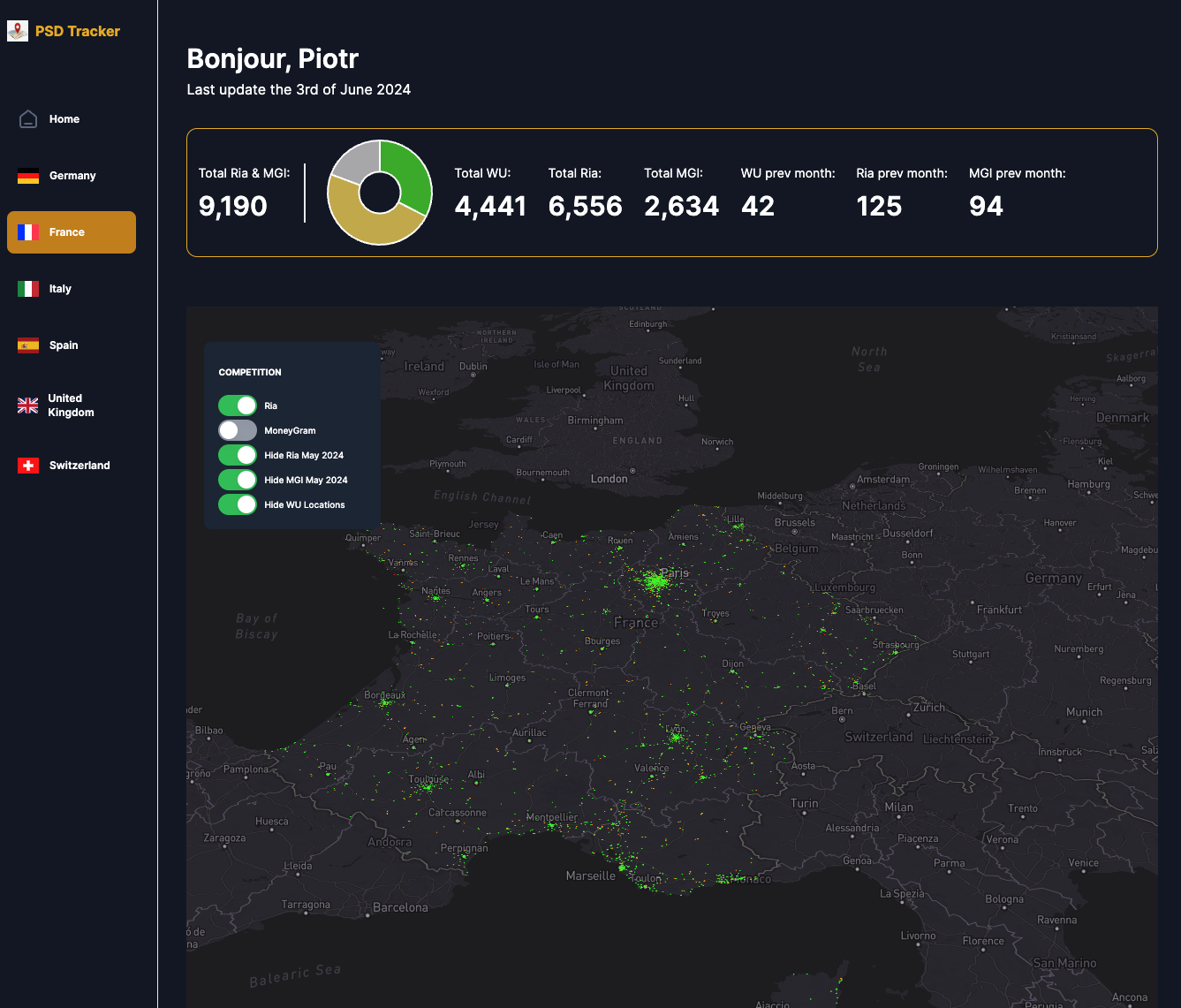Viewport: 1181px width, 1008px height.
Task: Click Barcelona label on the map
Action: click(x=400, y=907)
